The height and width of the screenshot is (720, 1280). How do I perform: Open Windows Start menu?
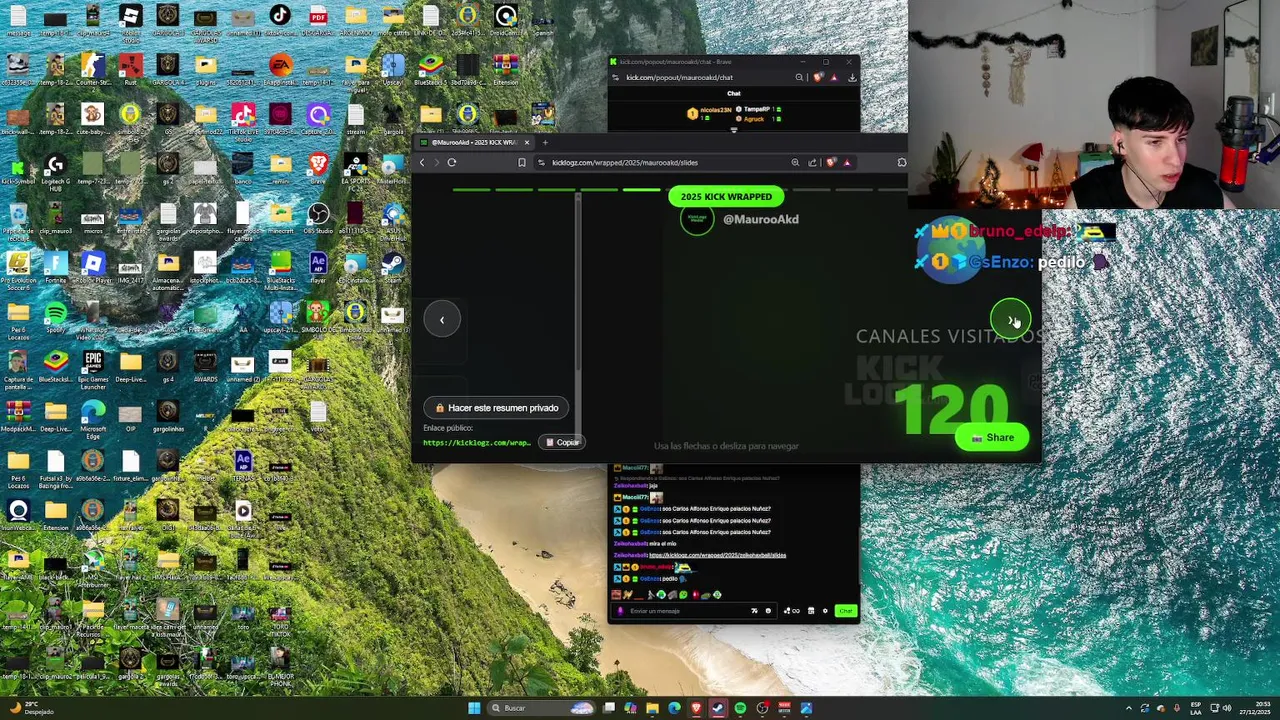point(474,708)
